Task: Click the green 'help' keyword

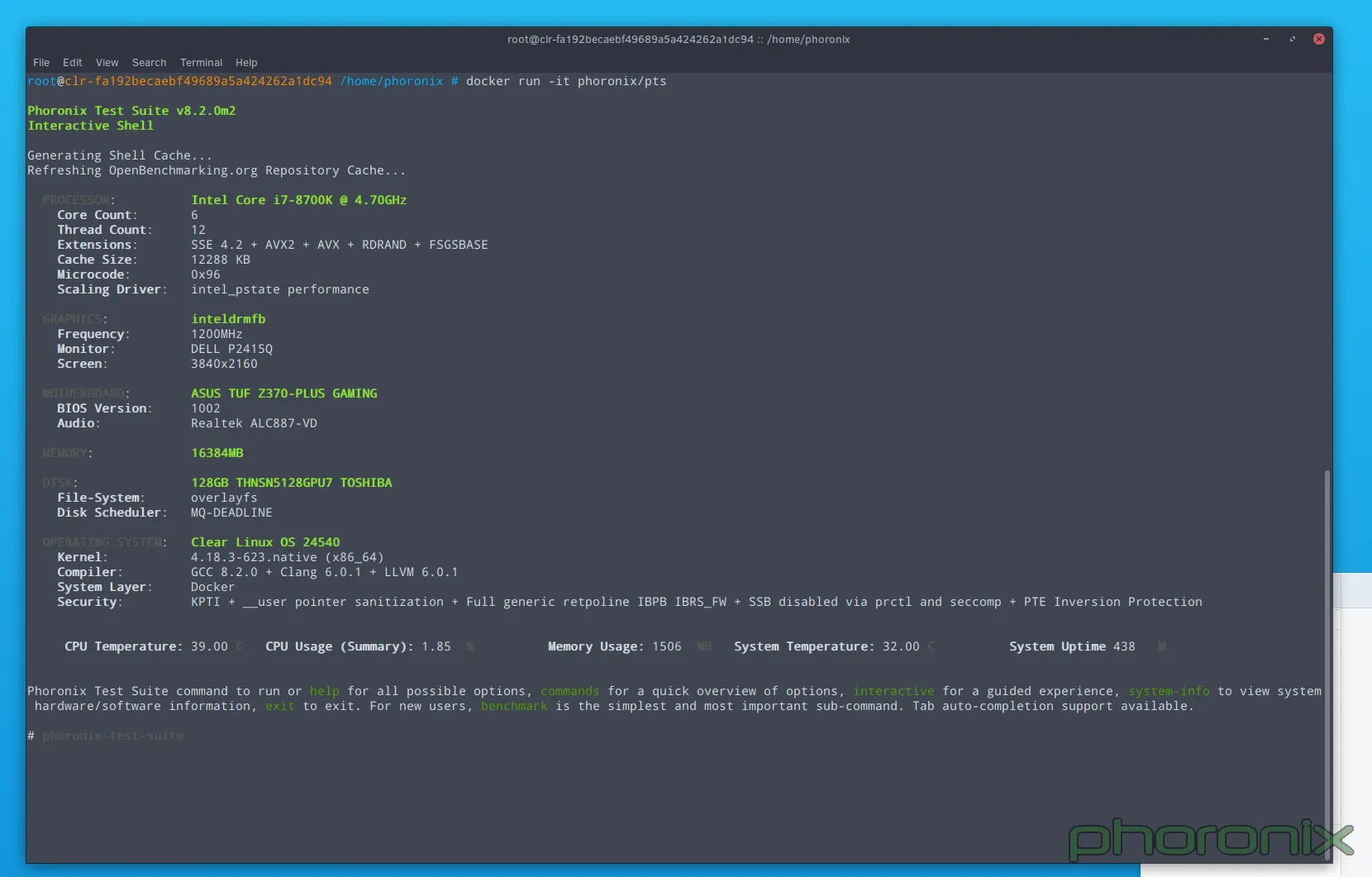Action: tap(324, 691)
